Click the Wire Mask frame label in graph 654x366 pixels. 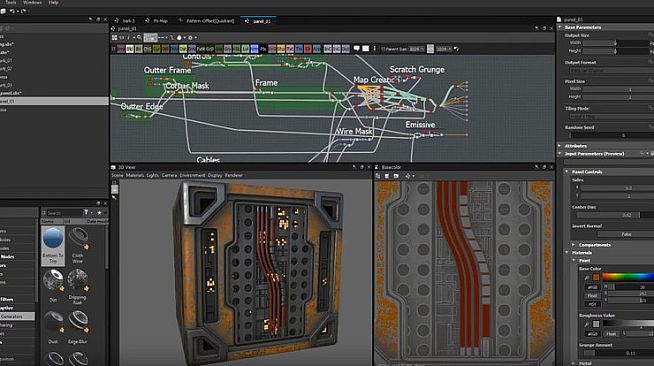pyautogui.click(x=355, y=131)
